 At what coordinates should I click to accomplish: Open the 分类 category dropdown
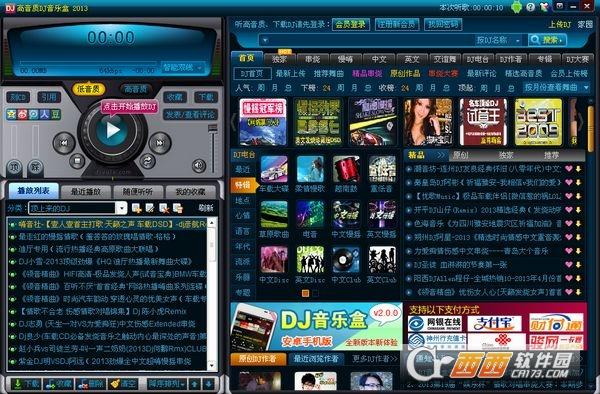(x=121, y=208)
